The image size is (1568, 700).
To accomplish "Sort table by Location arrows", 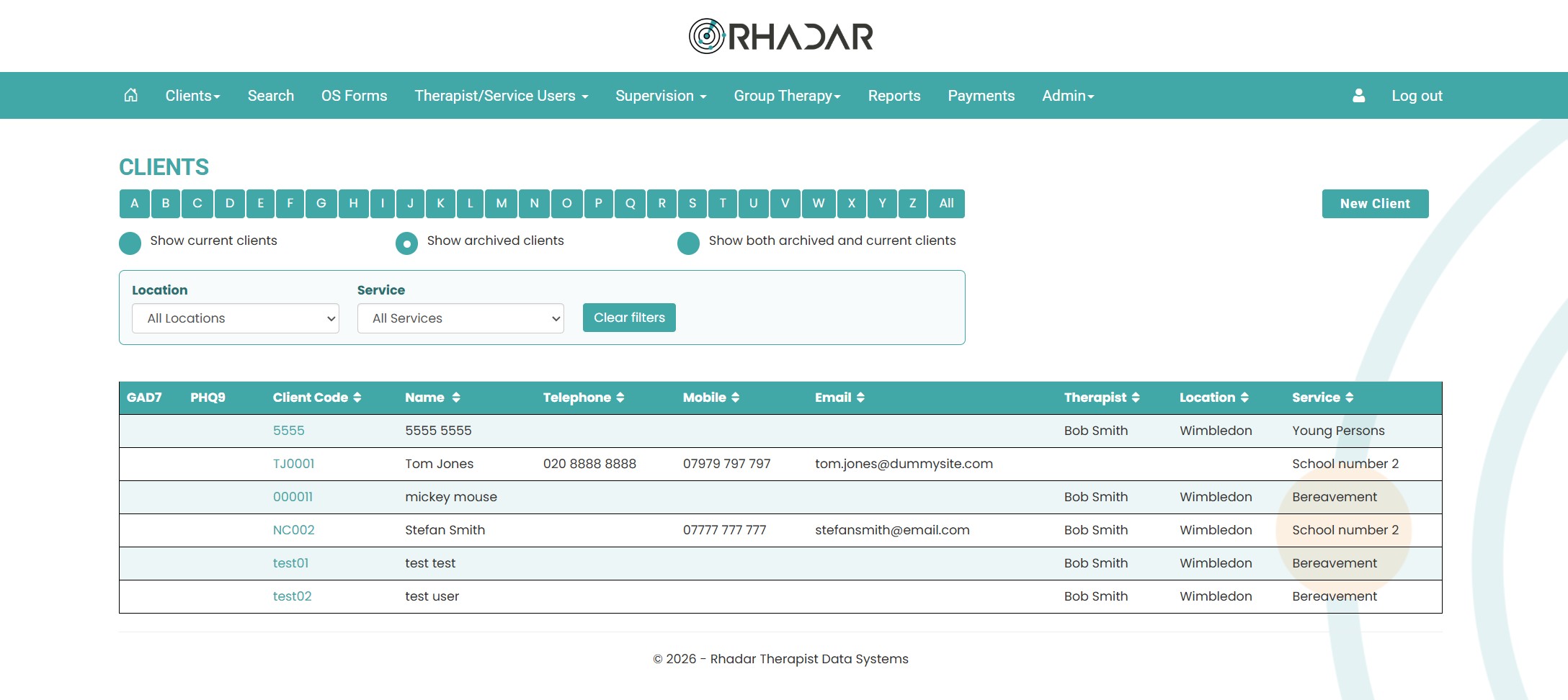I will point(1244,398).
